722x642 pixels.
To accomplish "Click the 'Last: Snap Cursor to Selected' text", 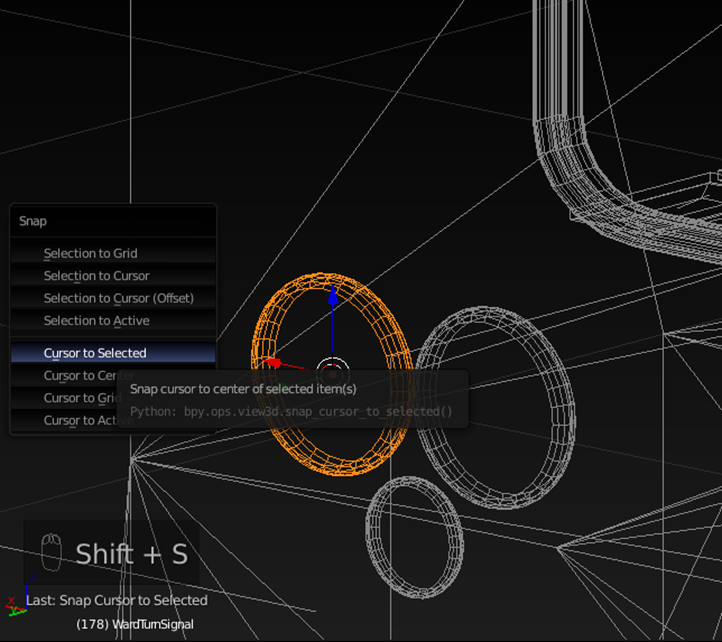I will coord(117,601).
